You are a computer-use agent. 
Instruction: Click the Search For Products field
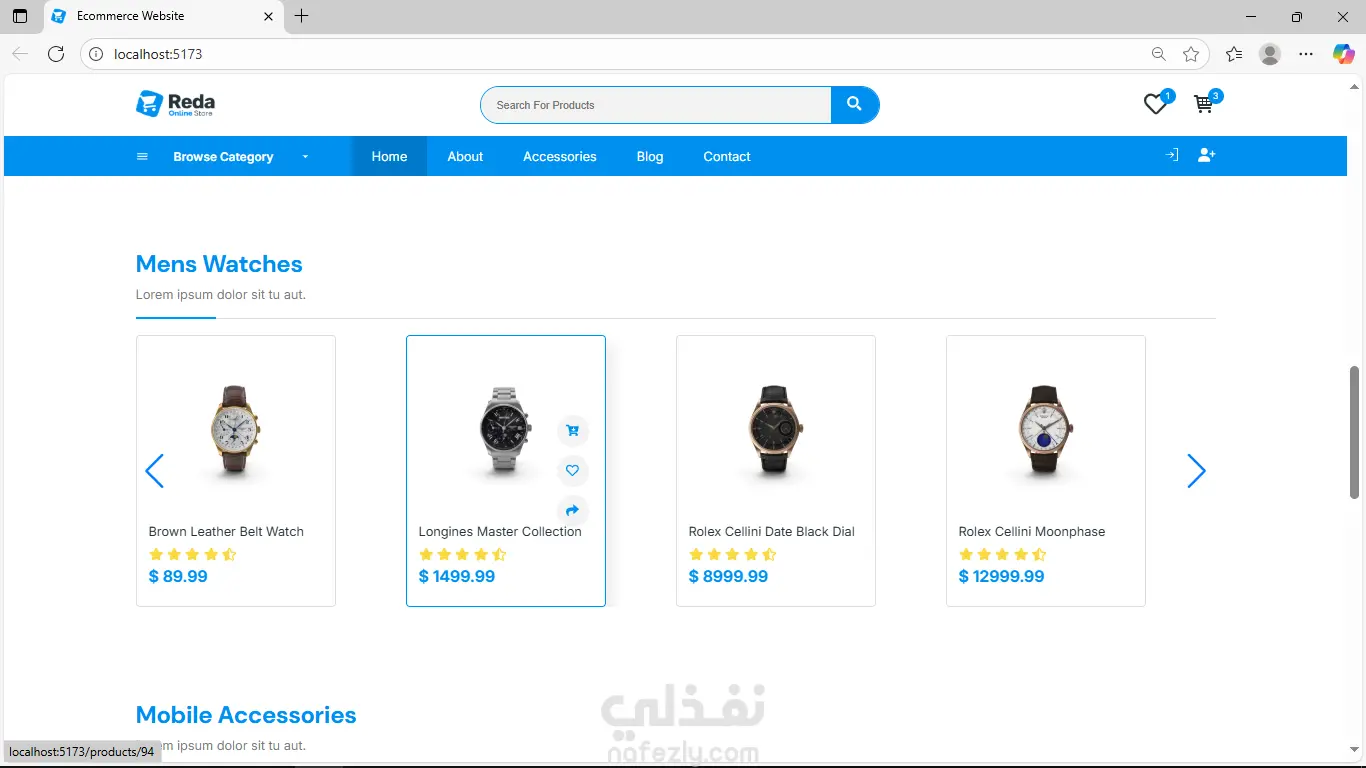click(x=656, y=105)
